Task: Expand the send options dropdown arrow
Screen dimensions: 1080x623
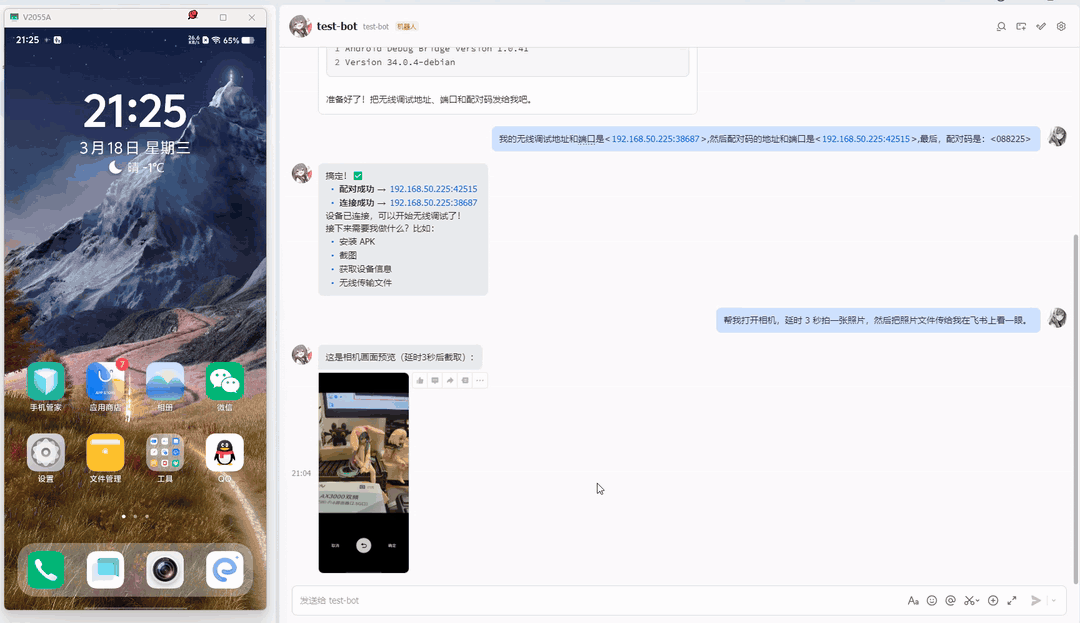Action: [1053, 600]
